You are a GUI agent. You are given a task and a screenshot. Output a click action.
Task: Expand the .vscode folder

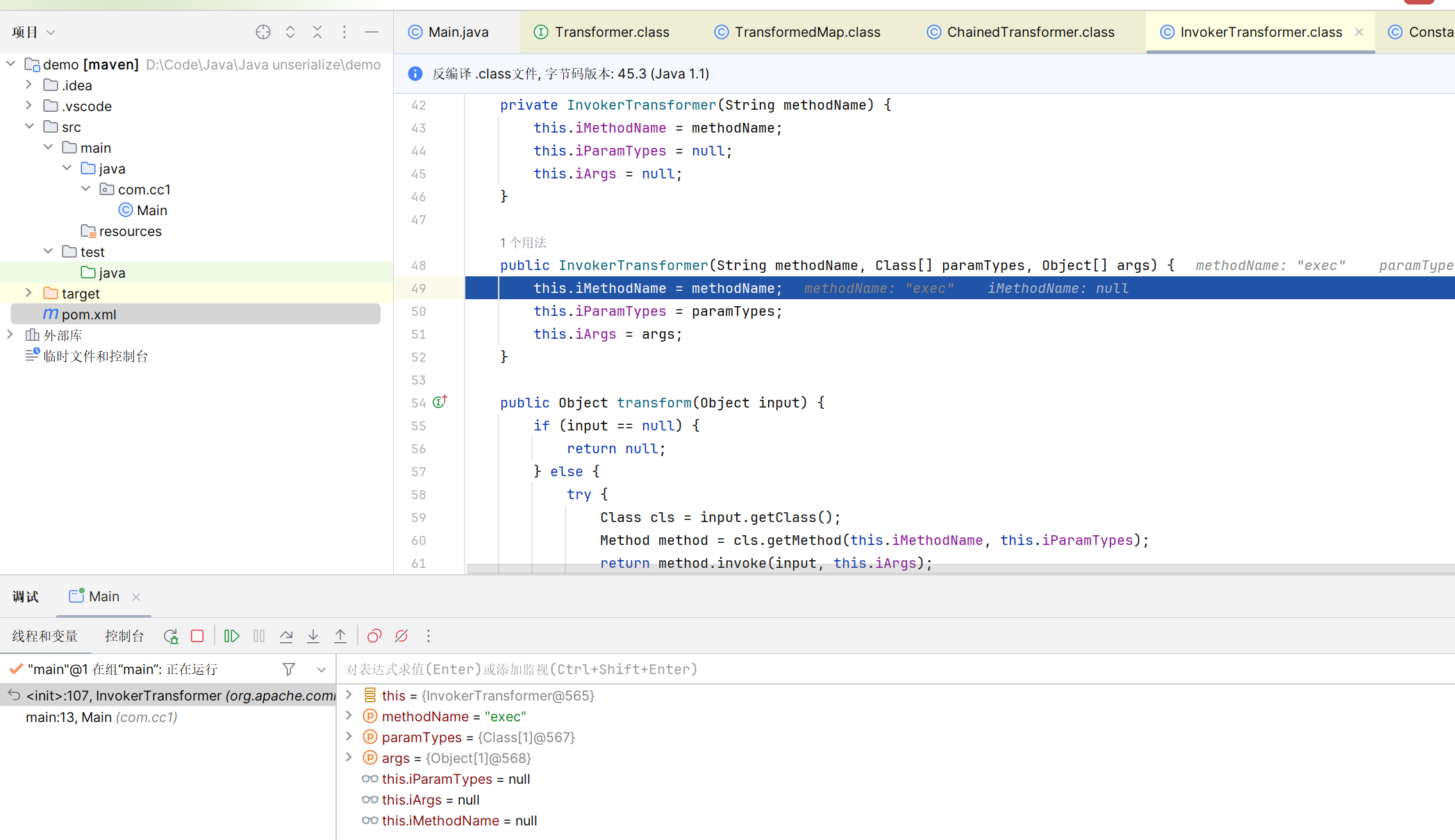(x=29, y=106)
